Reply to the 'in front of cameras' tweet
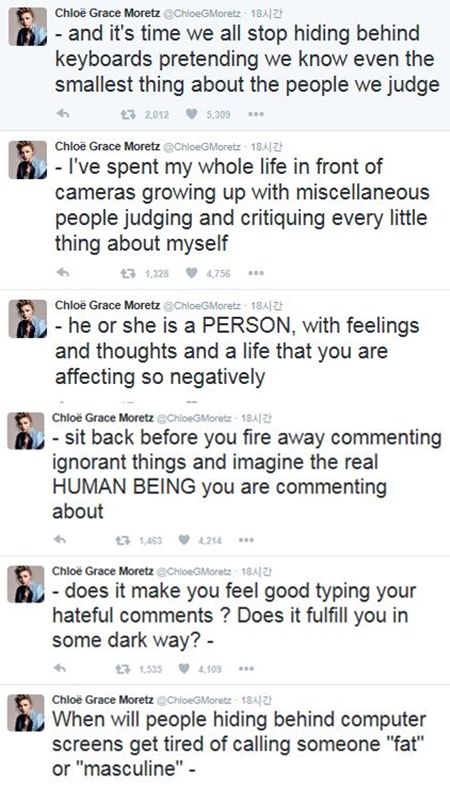Screen dimensions: 450x785 pos(63,273)
